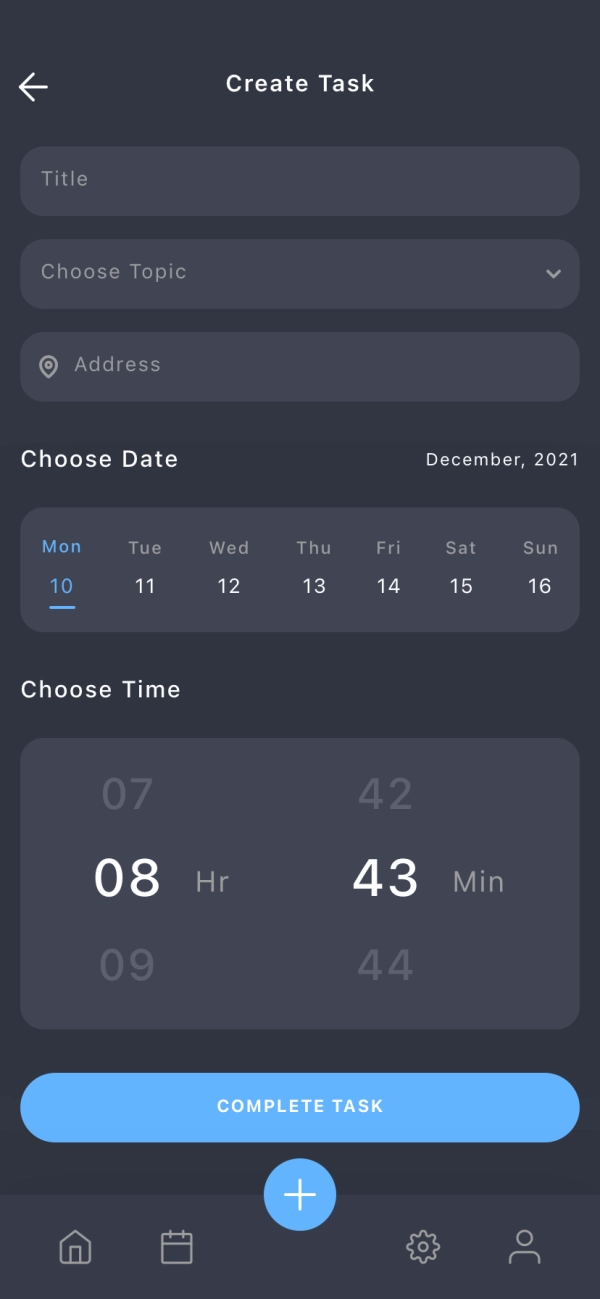This screenshot has height=1299, width=600.
Task: Select Thu 13 as the task date
Action: coord(313,586)
